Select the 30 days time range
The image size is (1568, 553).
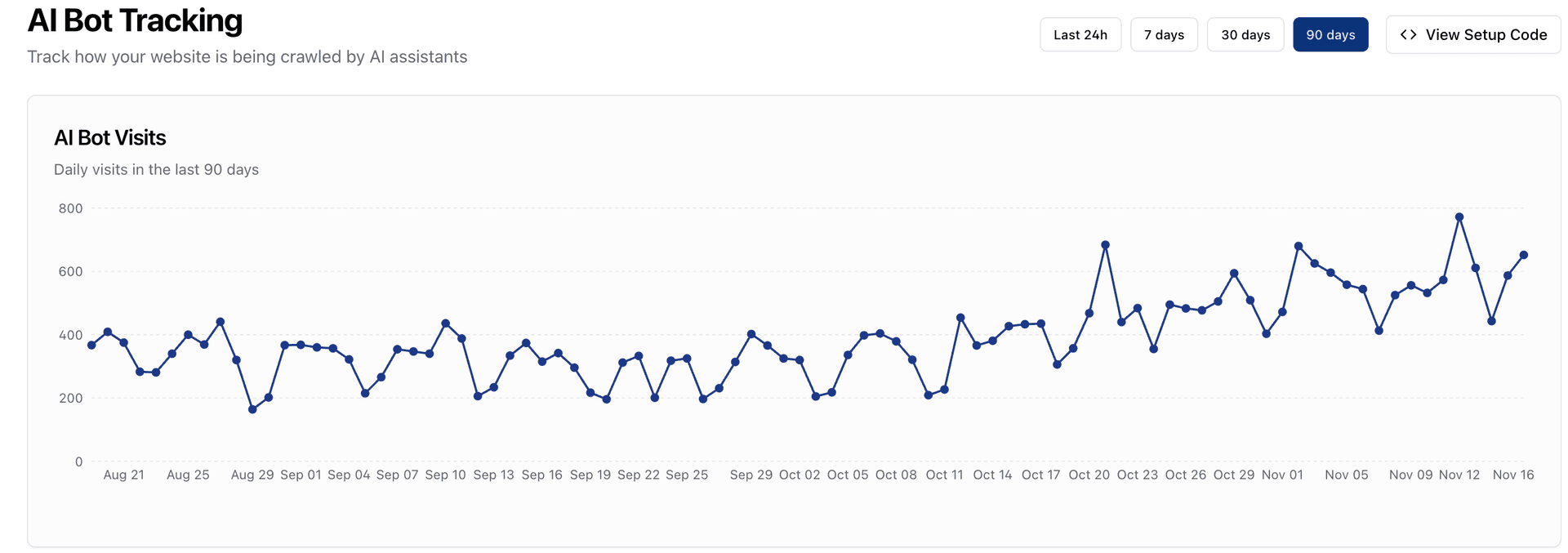1245,34
